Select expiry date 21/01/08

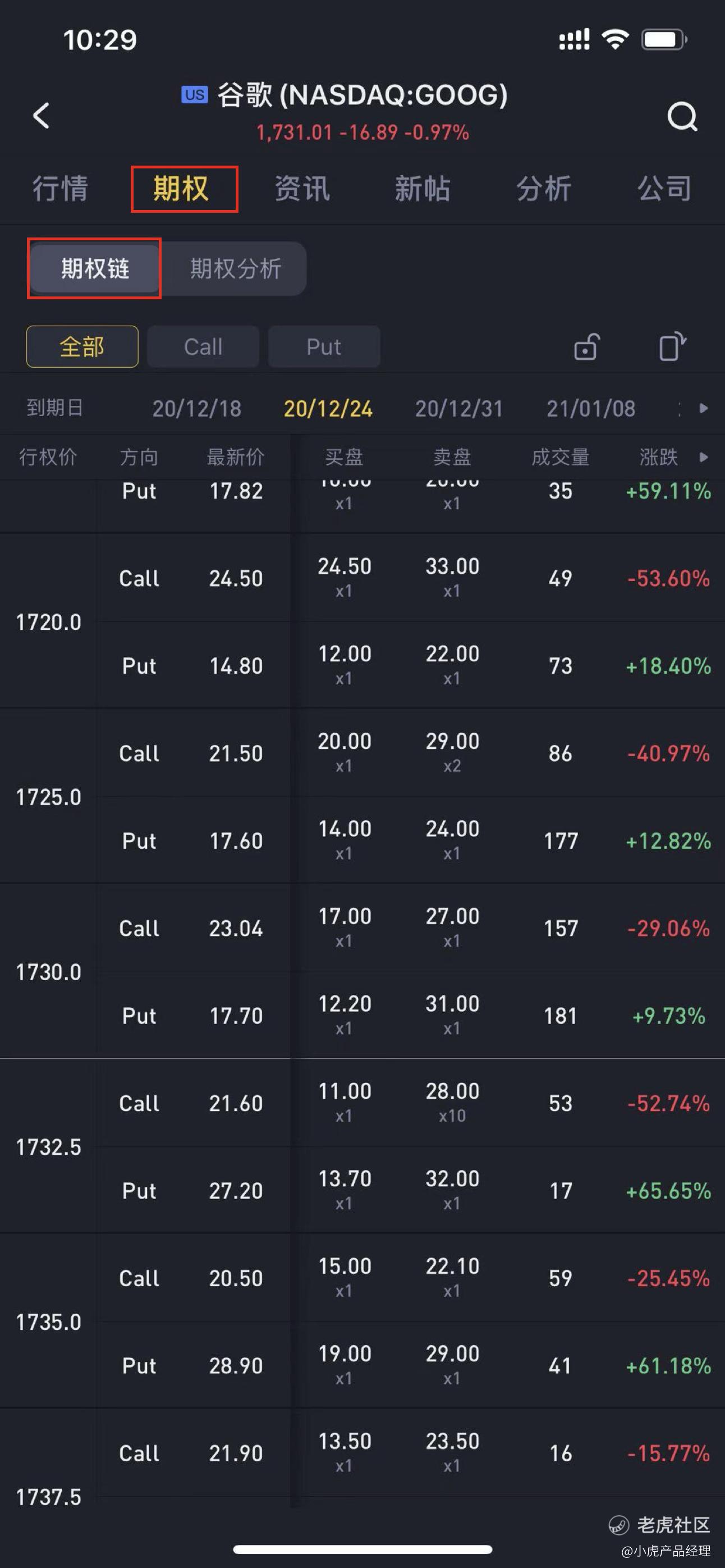click(x=590, y=409)
